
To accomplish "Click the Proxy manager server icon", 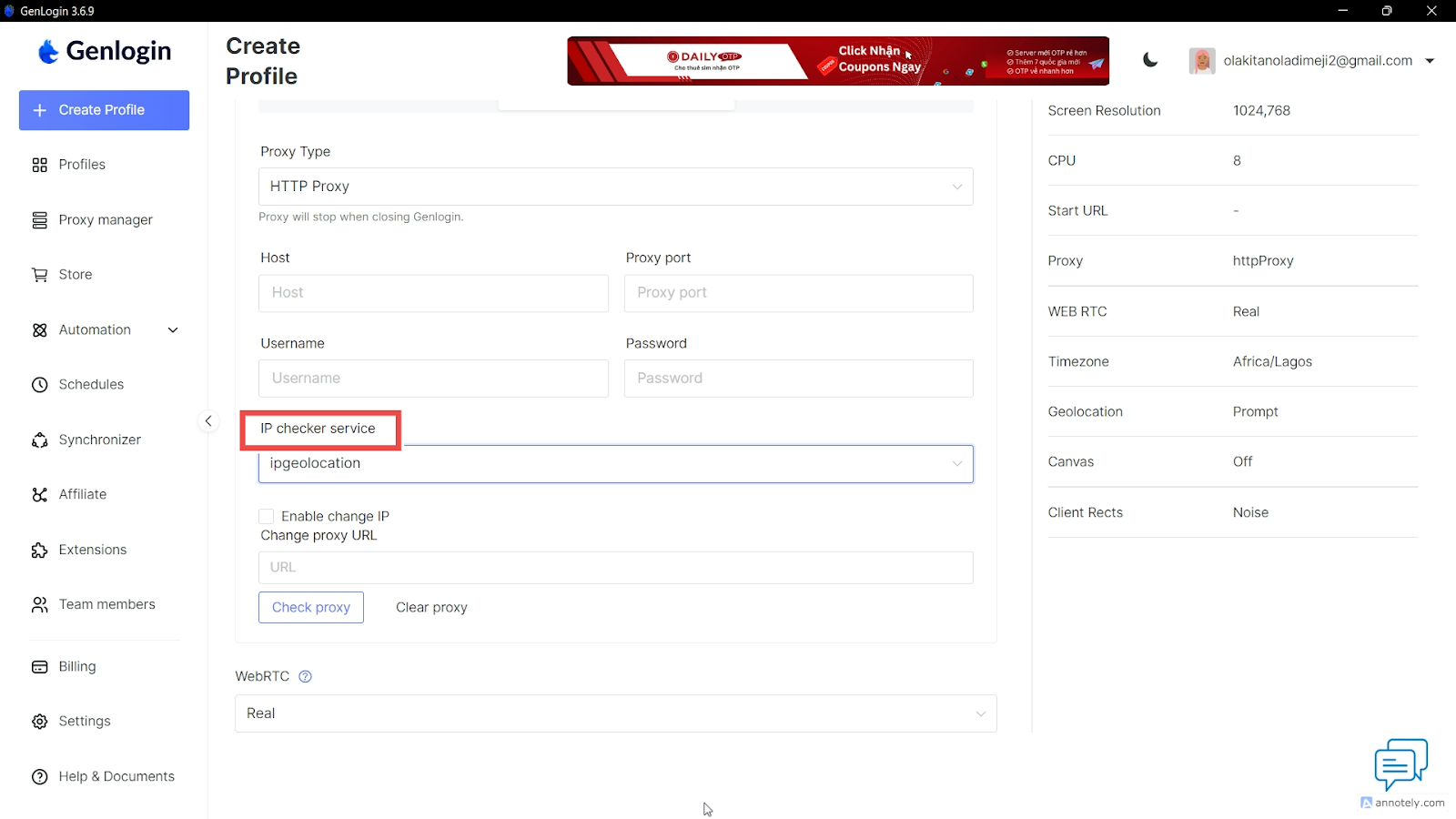I will pyautogui.click(x=39, y=220).
